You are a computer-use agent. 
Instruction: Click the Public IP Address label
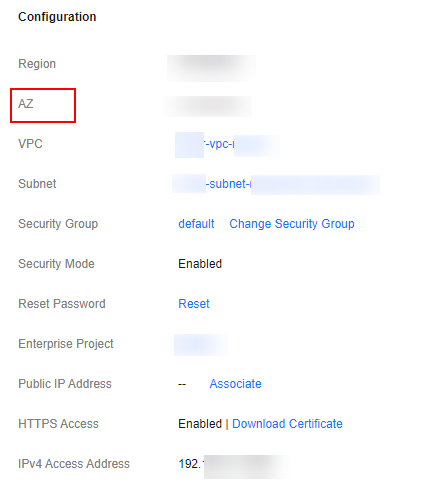tap(65, 384)
